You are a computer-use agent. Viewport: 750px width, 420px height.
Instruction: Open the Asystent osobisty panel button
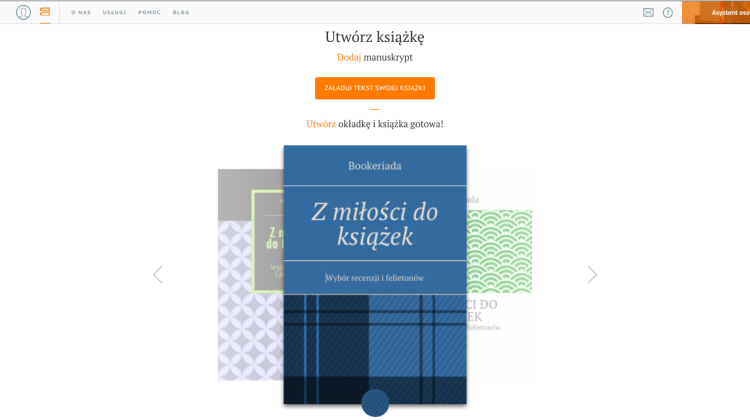point(716,12)
